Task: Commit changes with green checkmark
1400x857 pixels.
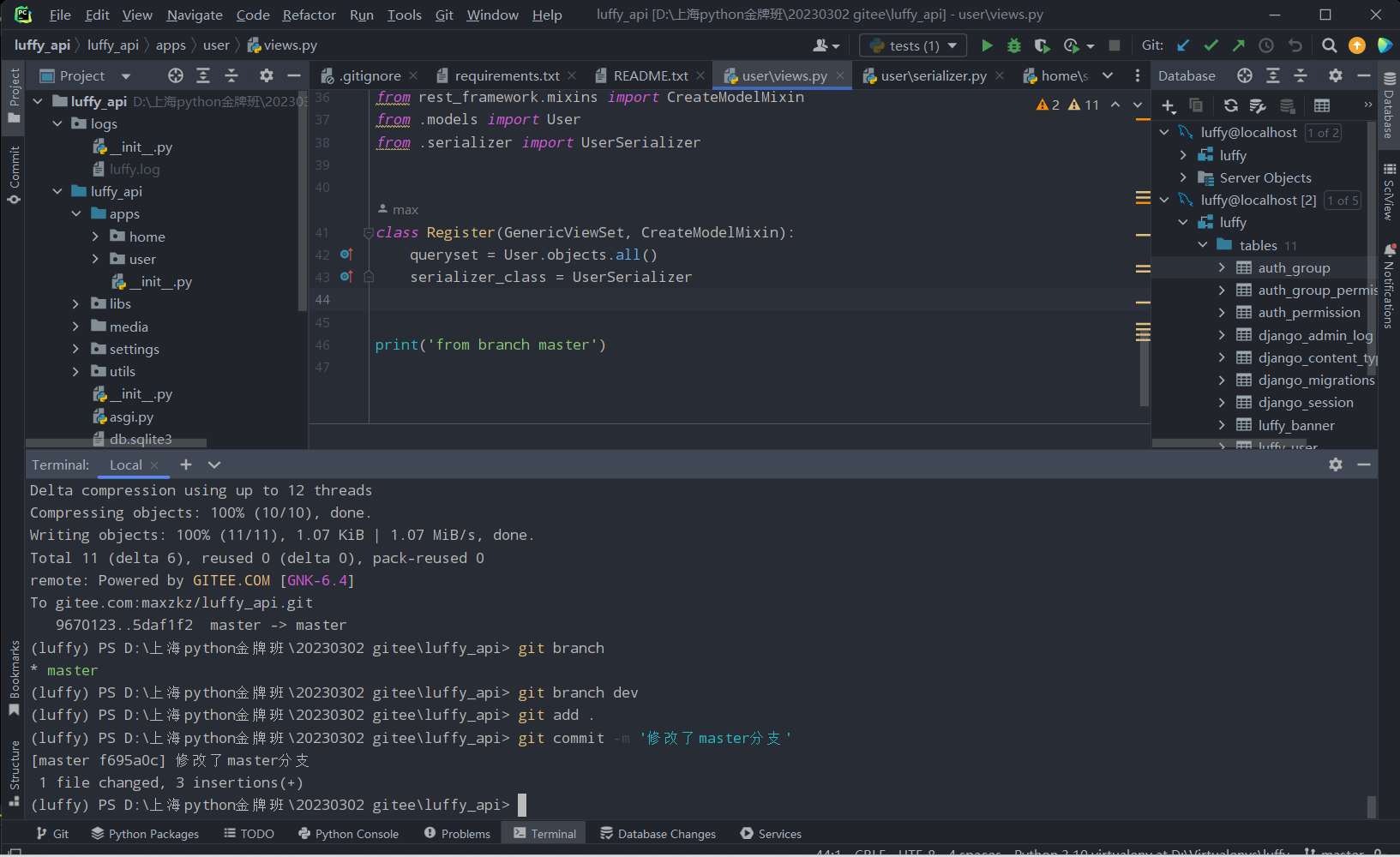Action: 1211,45
